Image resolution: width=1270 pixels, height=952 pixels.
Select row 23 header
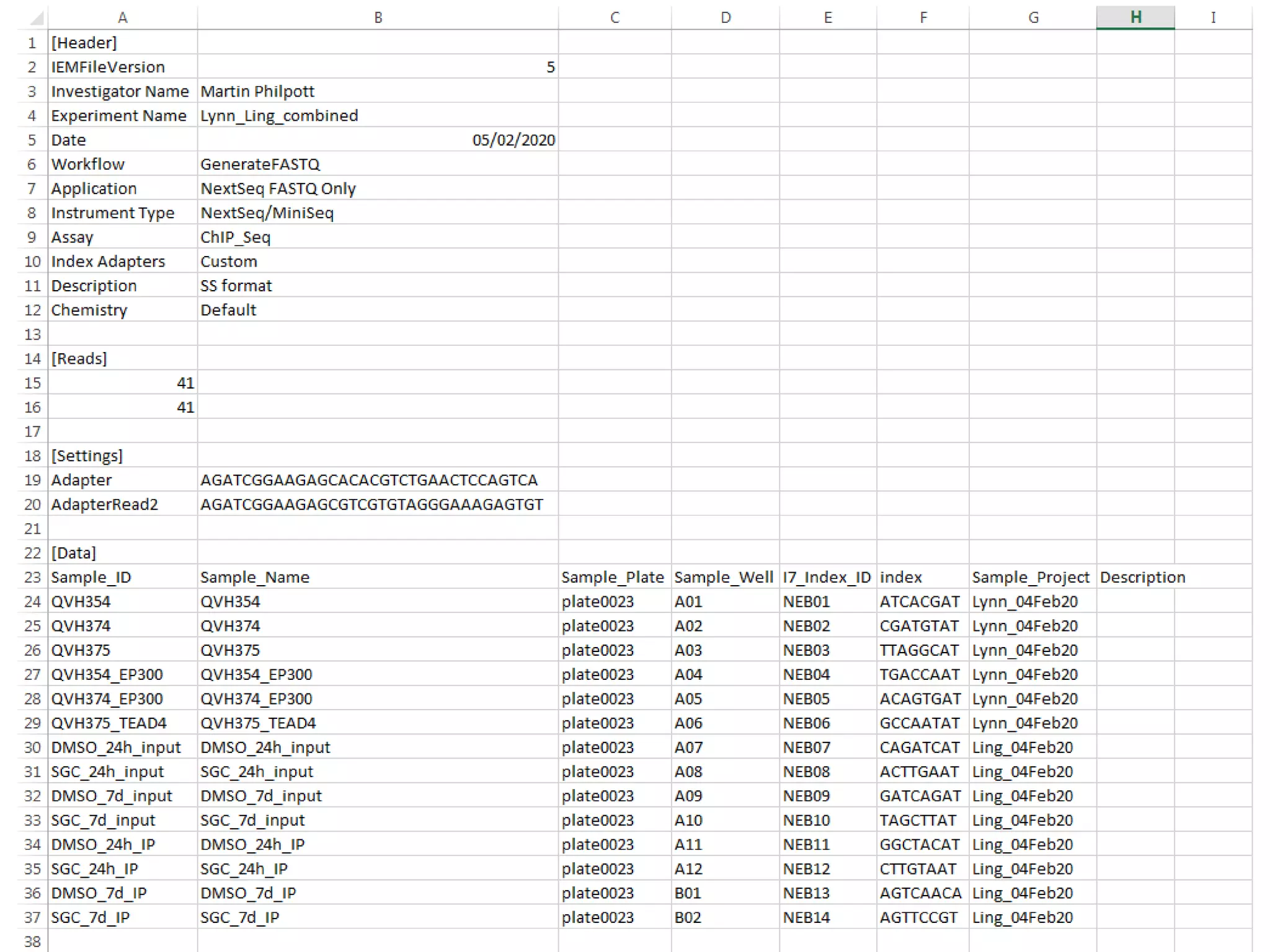[32, 577]
